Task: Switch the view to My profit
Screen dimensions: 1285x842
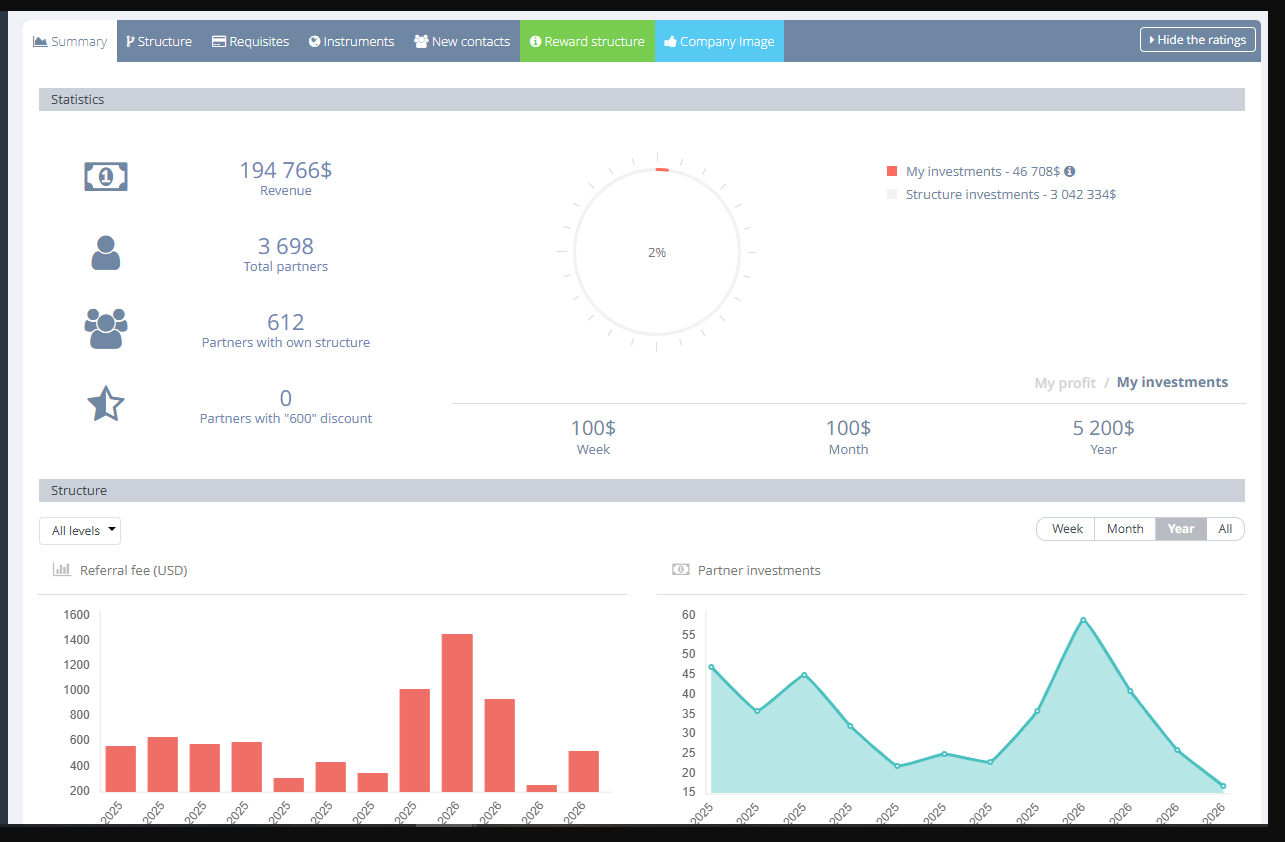Action: [x=1065, y=383]
